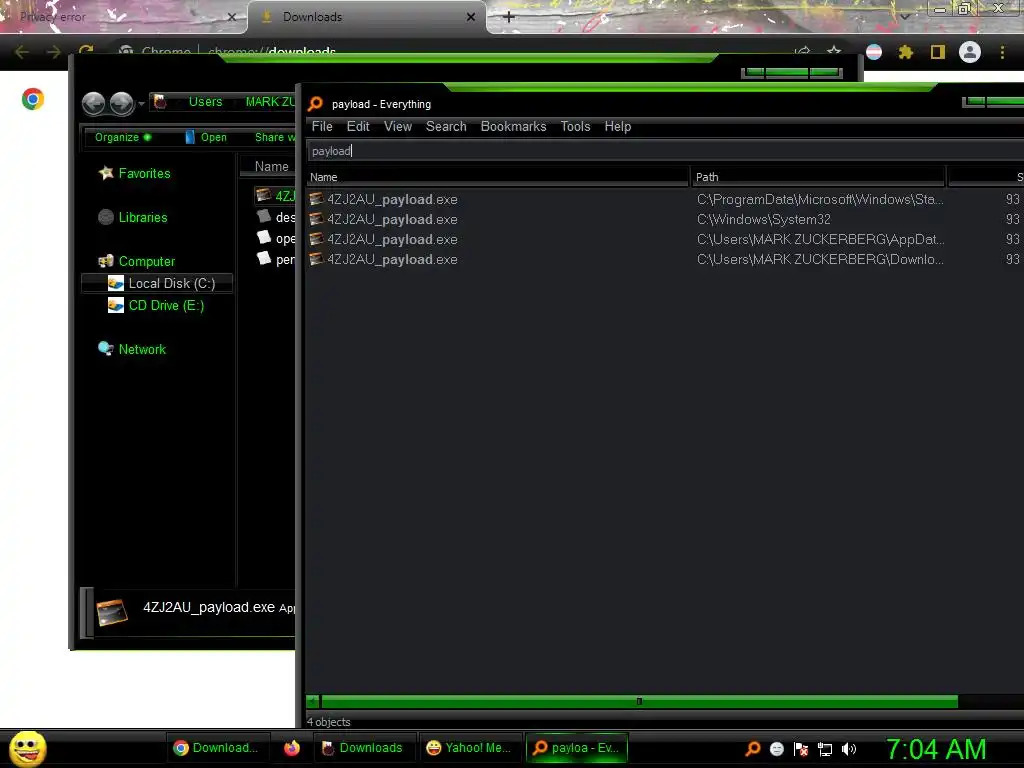Switch to Chrome Download taskbar button
The image size is (1024, 768).
coord(216,748)
